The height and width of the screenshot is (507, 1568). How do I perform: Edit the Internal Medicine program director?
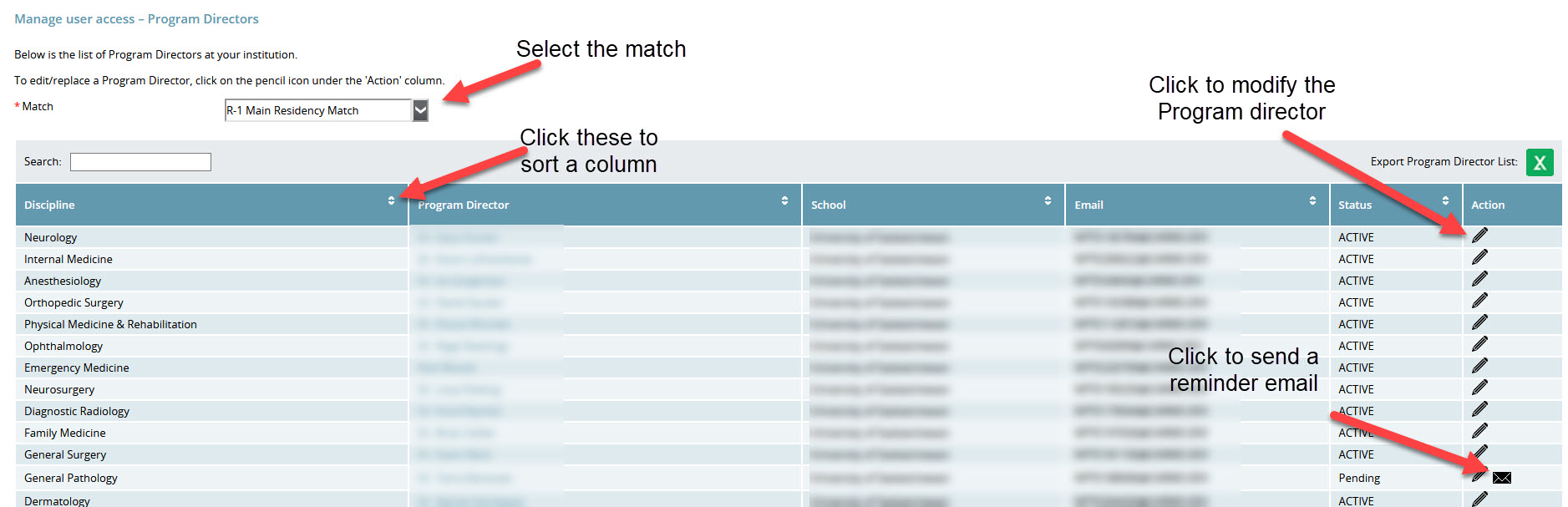pos(1479,258)
